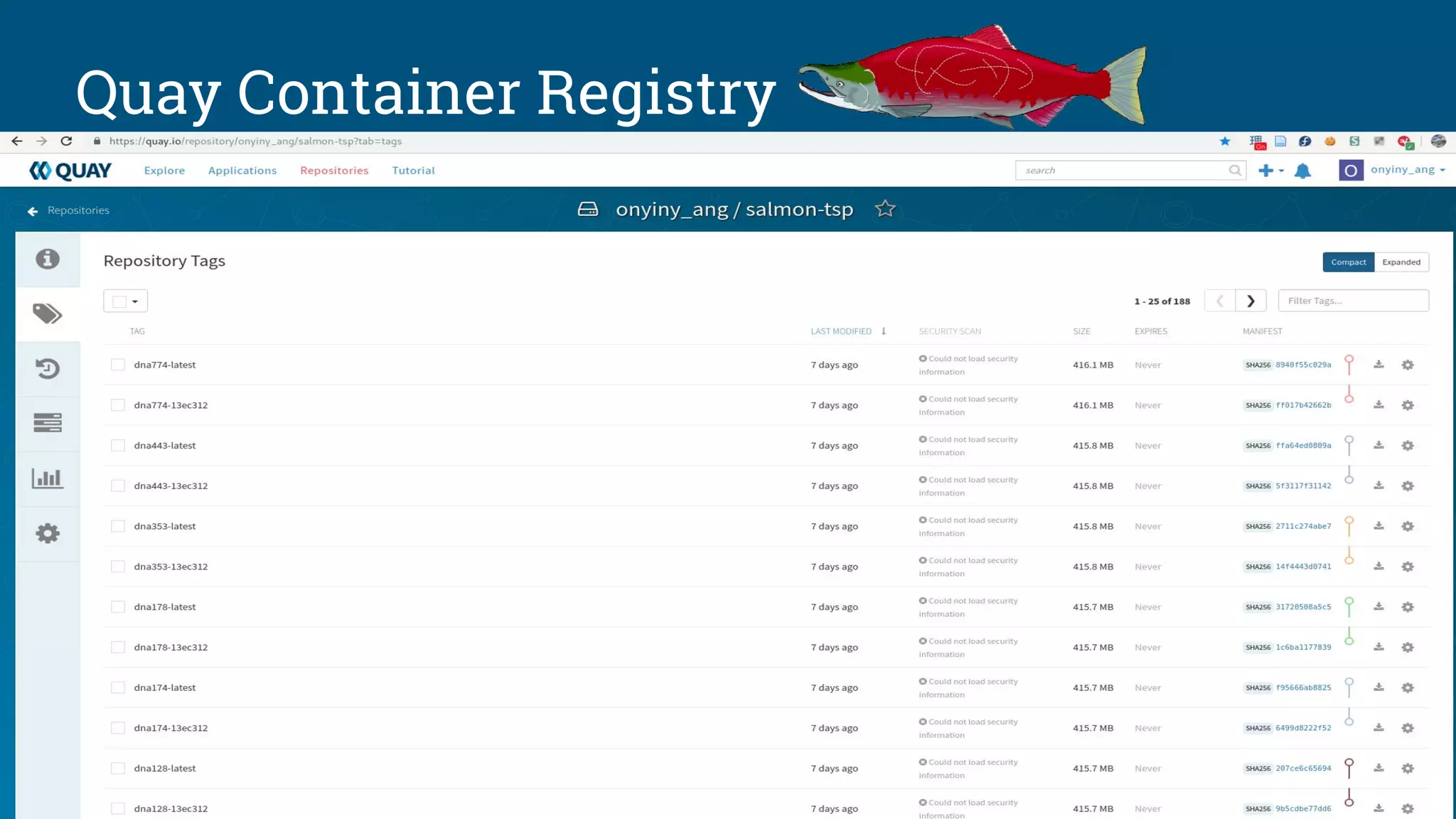Open the Explore menu

164,171
